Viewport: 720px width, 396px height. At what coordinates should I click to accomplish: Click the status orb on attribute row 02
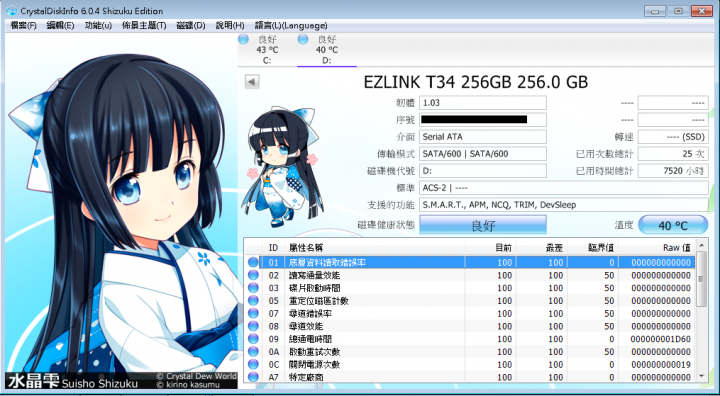tap(253, 275)
